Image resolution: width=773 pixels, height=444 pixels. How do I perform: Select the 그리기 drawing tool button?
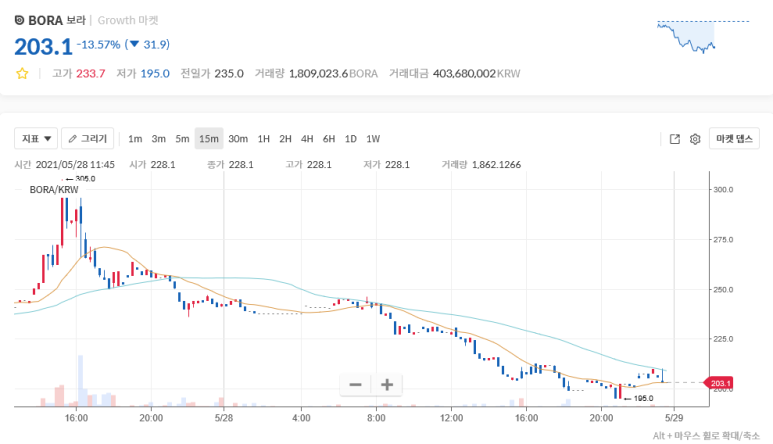[x=88, y=138]
